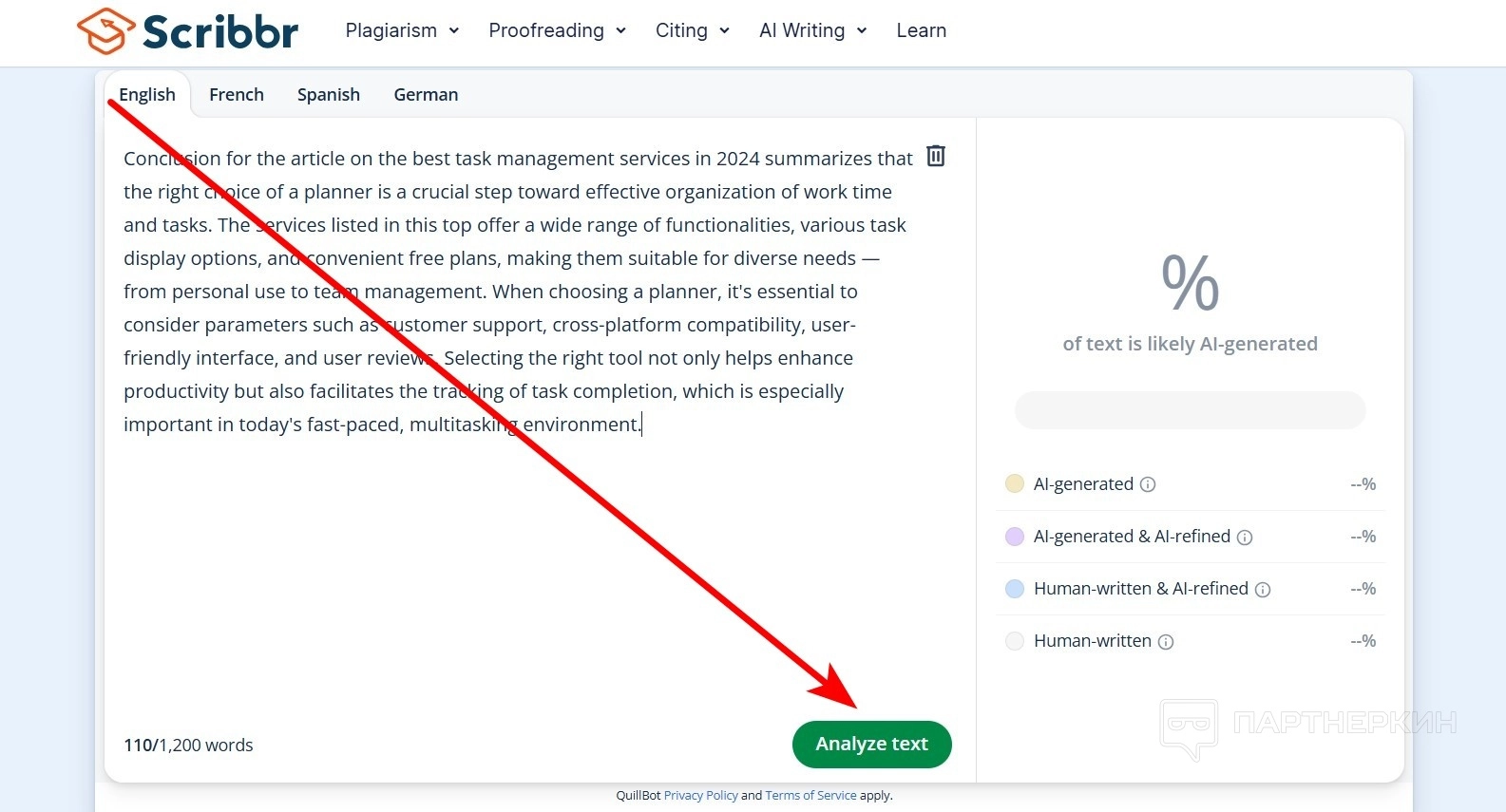Screen dimensions: 1506x812
Task: Switch to the French tab
Action: (237, 95)
